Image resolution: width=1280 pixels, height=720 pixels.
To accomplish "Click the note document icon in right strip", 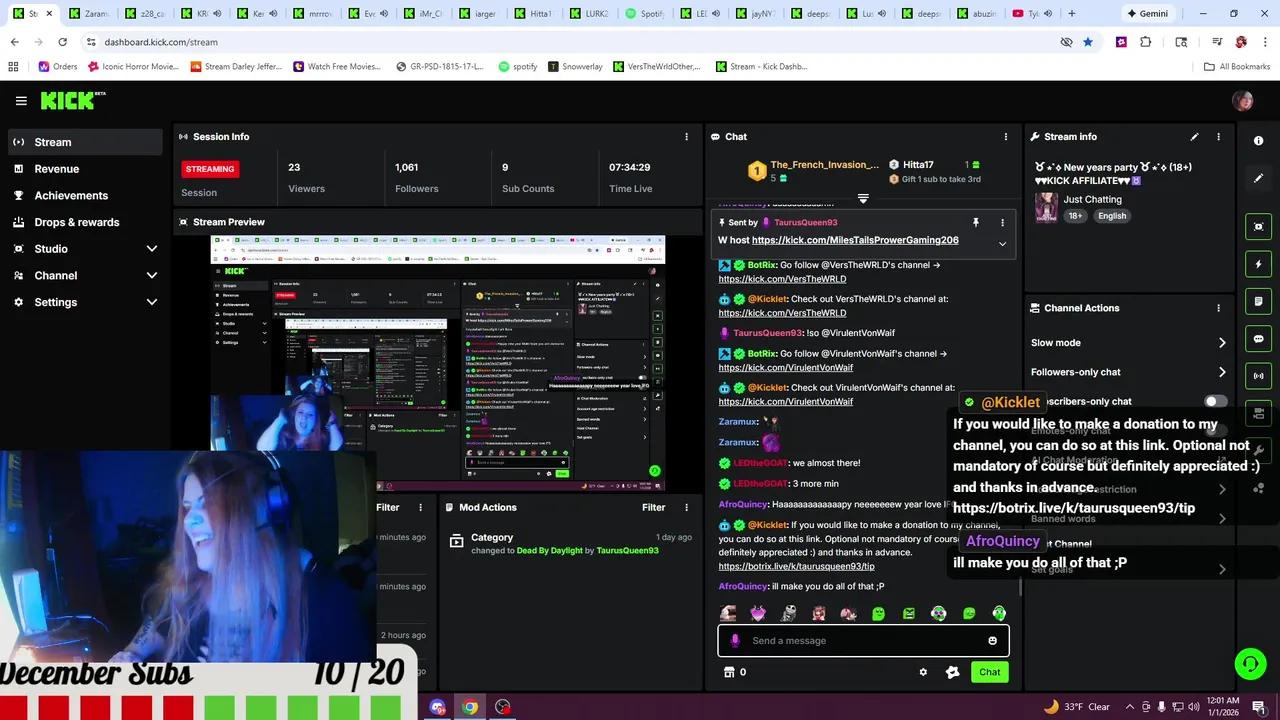I will pyautogui.click(x=1259, y=301).
